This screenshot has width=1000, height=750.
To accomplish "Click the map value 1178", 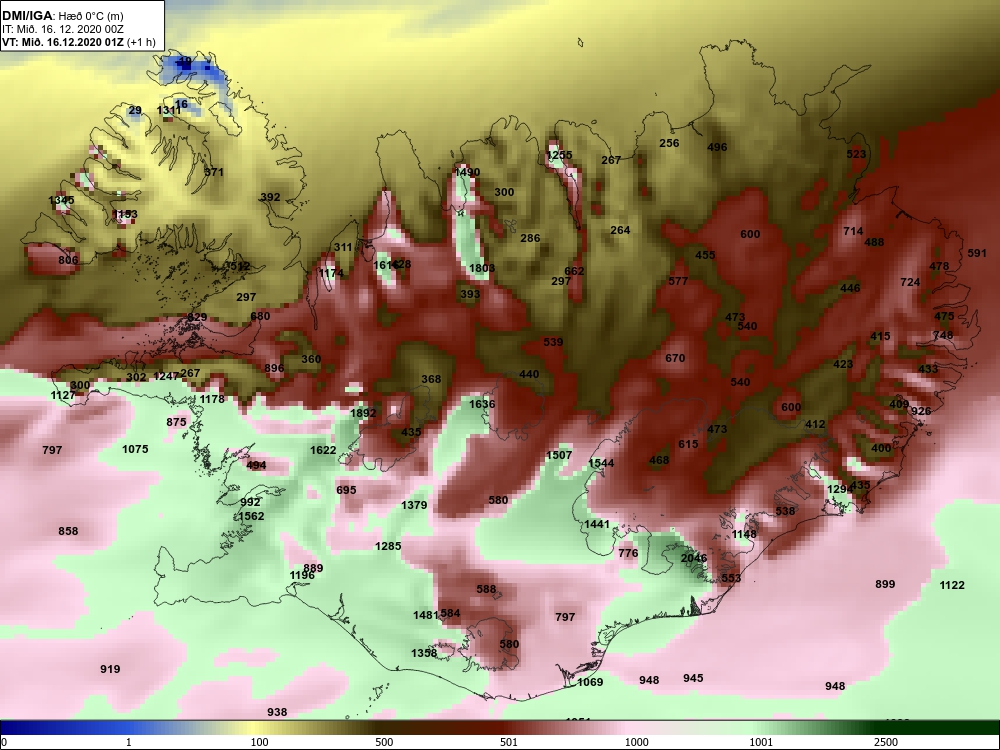I will pyautogui.click(x=212, y=399).
